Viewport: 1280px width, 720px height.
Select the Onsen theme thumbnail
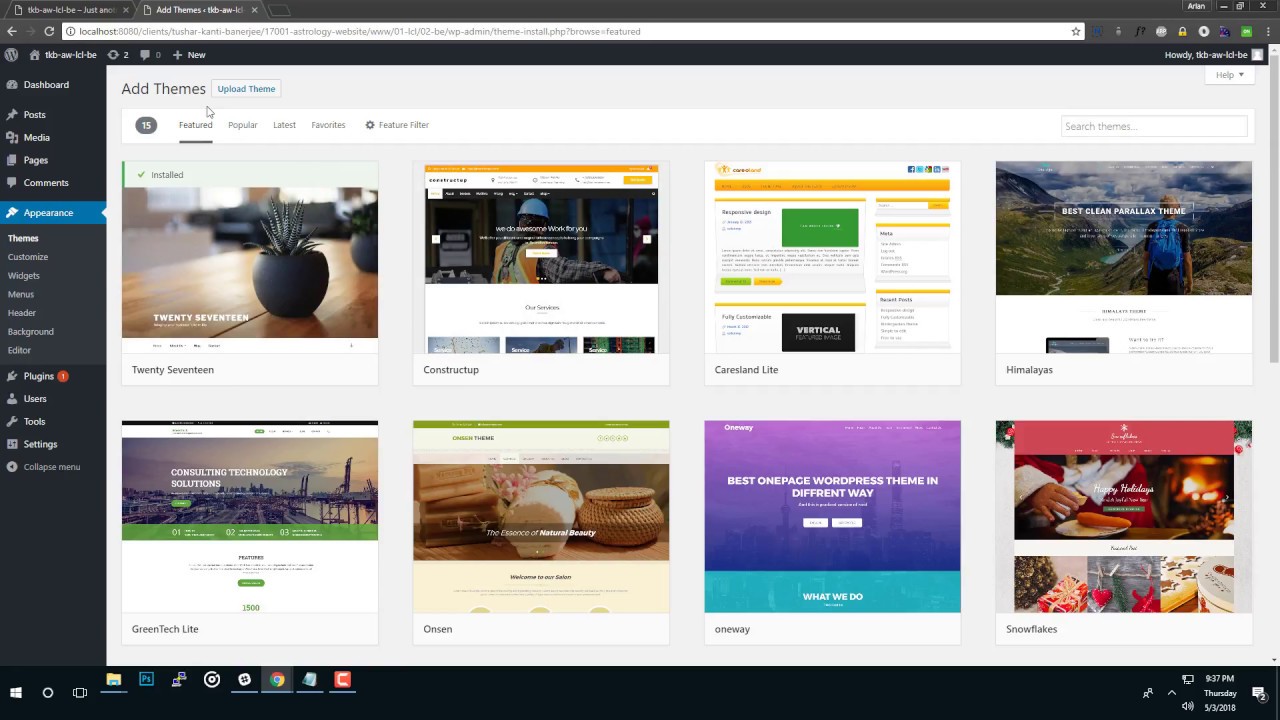click(x=541, y=516)
